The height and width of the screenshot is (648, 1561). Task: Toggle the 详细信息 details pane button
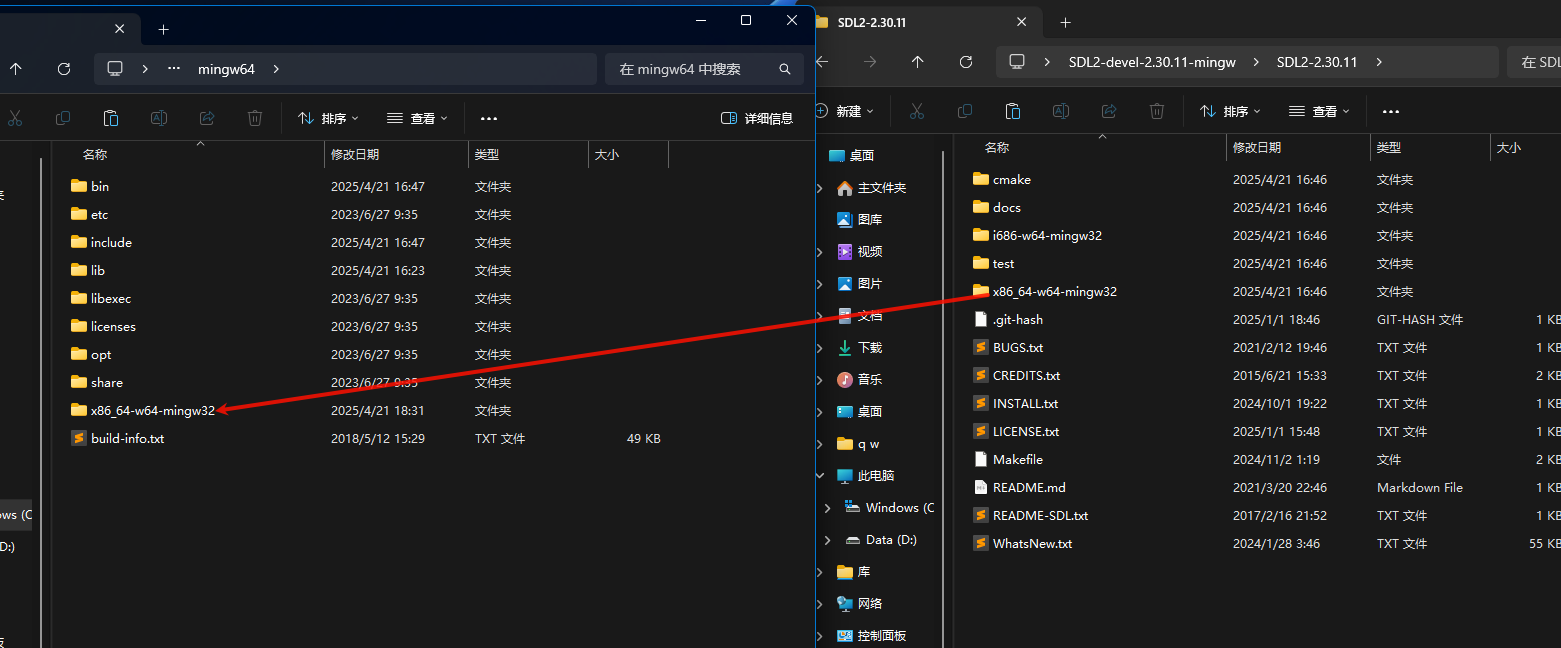point(757,118)
